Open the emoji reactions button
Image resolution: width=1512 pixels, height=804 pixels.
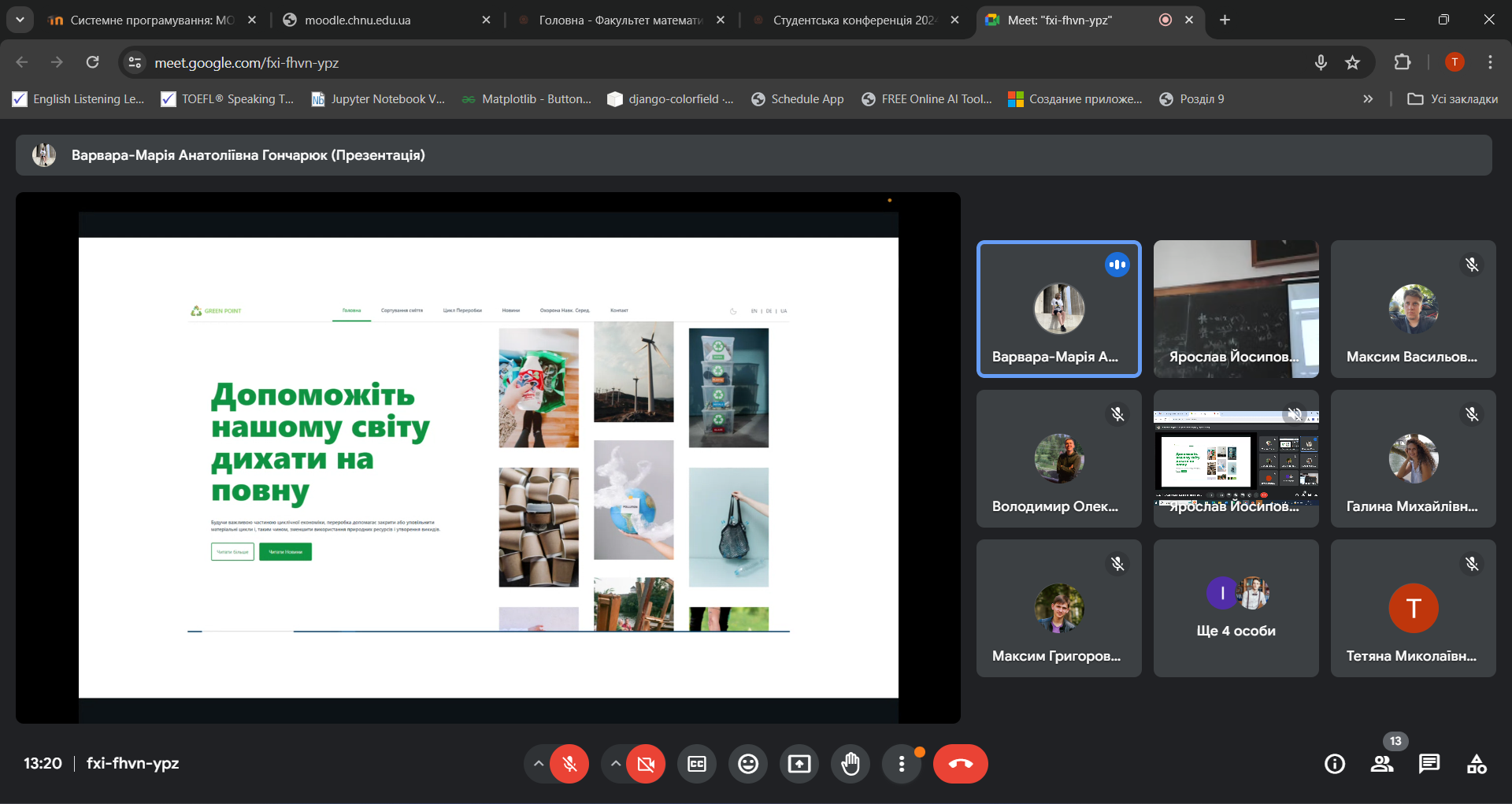[748, 764]
